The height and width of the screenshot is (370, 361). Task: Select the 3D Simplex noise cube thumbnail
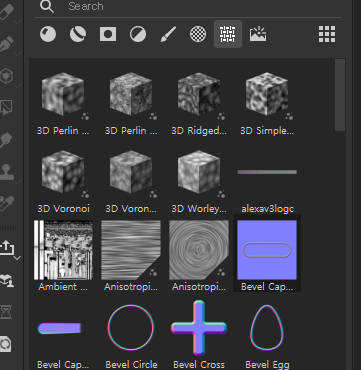[267, 95]
